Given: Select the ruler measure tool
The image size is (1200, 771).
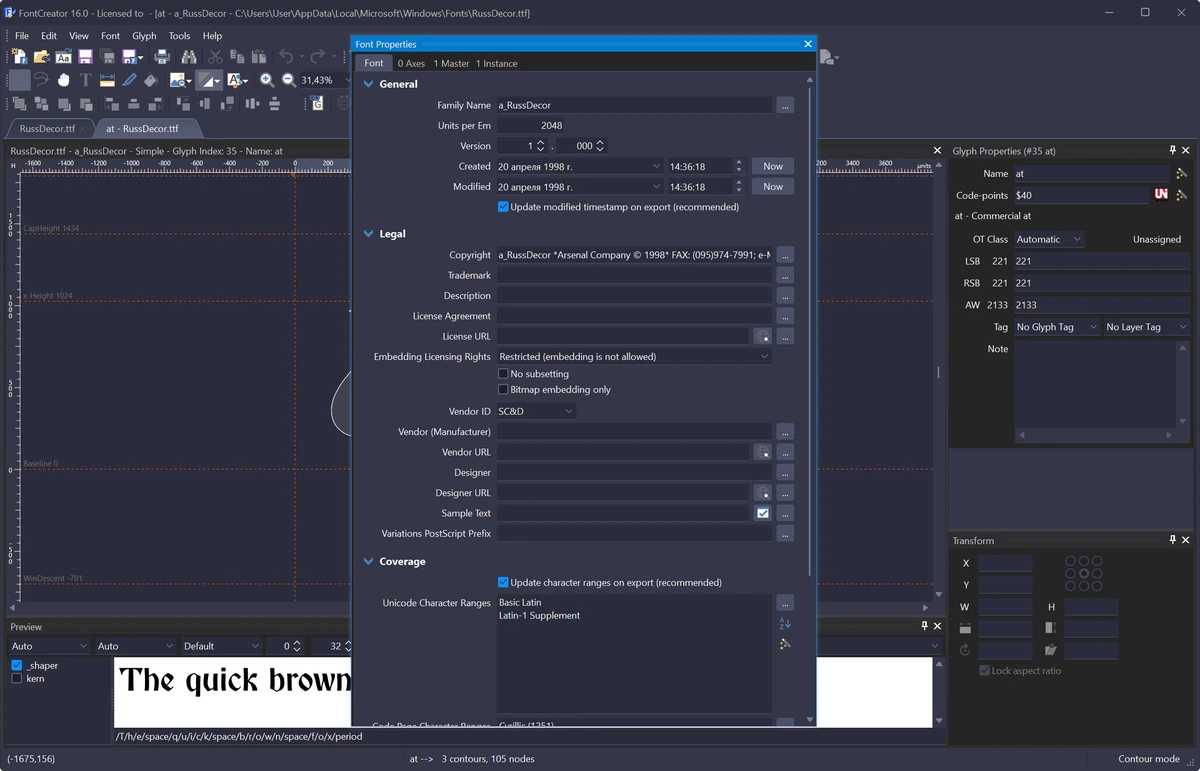Looking at the screenshot, I should [x=107, y=80].
